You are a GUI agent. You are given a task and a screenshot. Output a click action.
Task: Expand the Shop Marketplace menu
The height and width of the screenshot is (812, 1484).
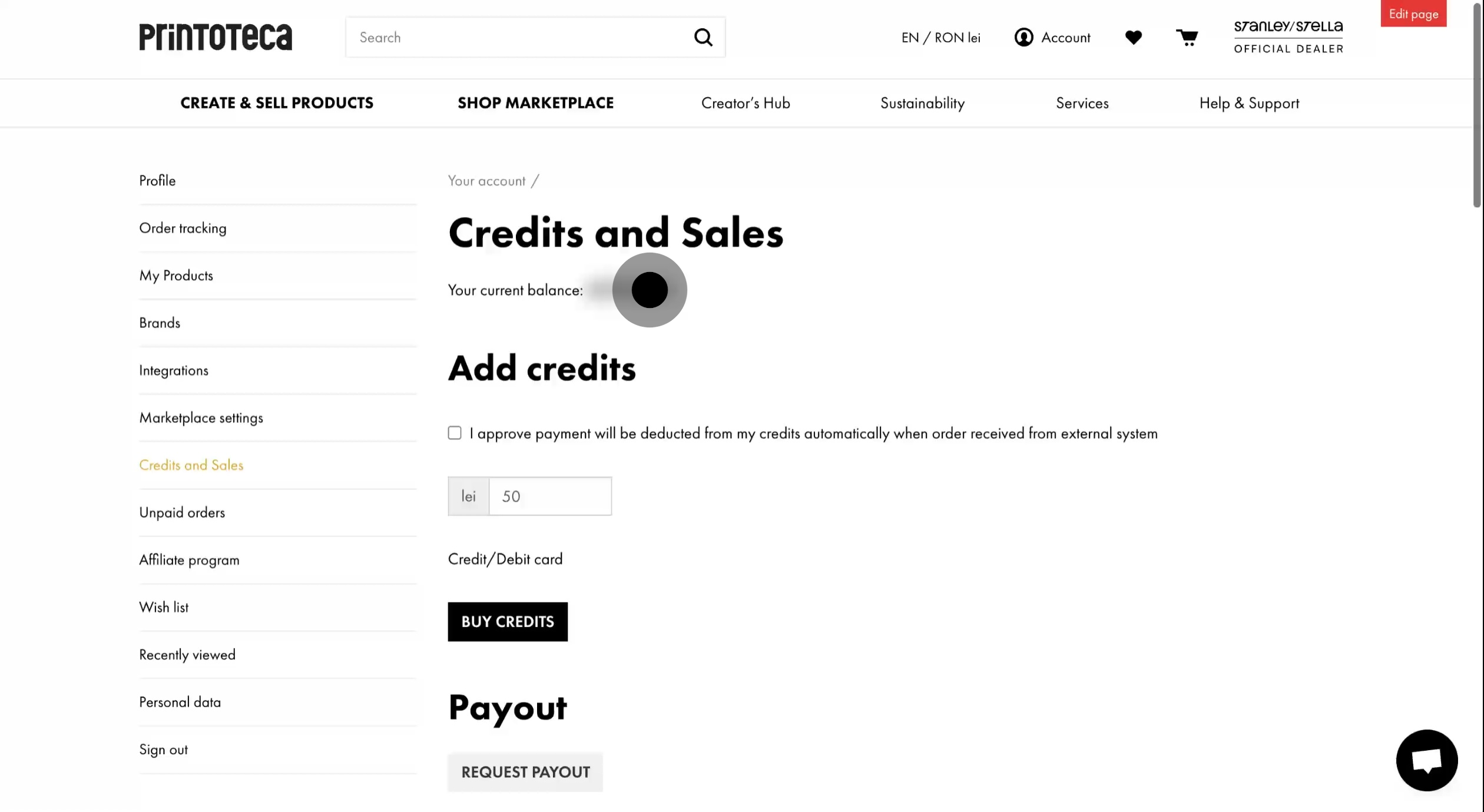[x=535, y=103]
